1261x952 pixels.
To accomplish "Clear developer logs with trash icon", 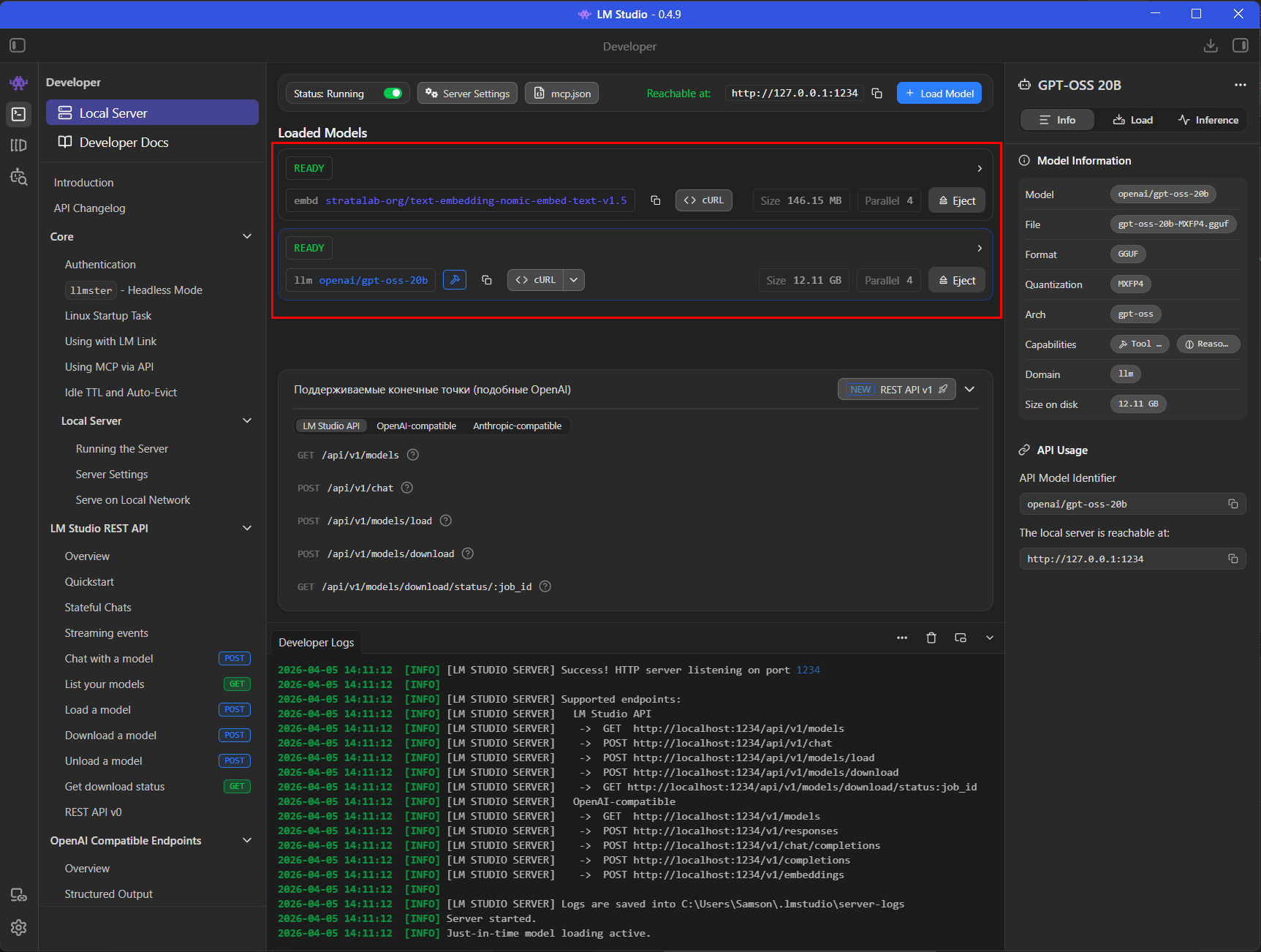I will [931, 638].
